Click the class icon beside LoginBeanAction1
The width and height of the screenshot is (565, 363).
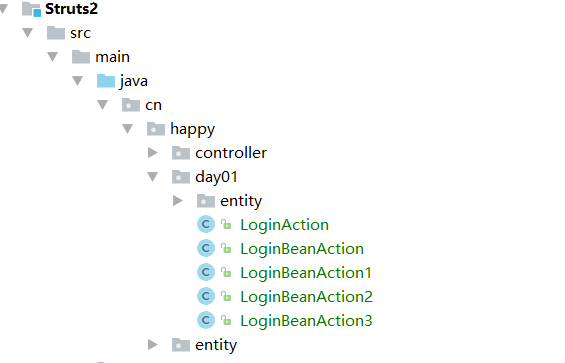206,273
